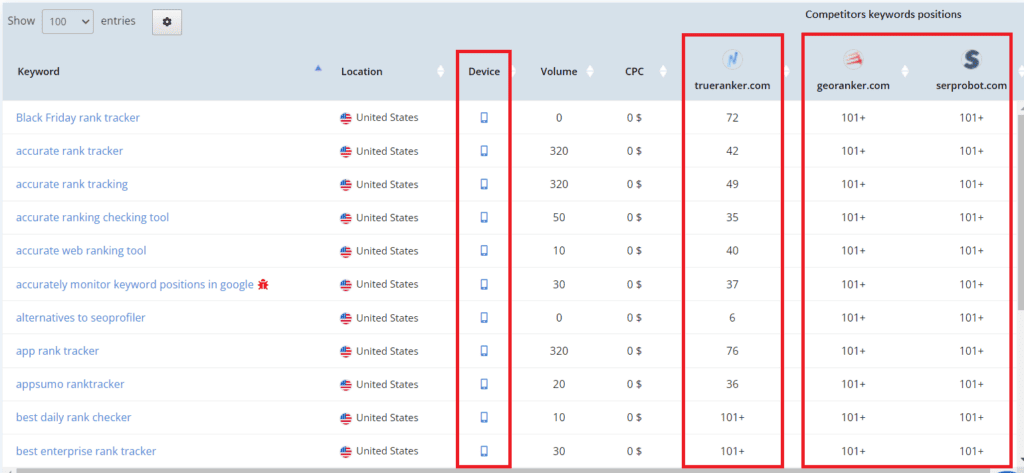Open the entries count dropdown showing 100

[68, 22]
